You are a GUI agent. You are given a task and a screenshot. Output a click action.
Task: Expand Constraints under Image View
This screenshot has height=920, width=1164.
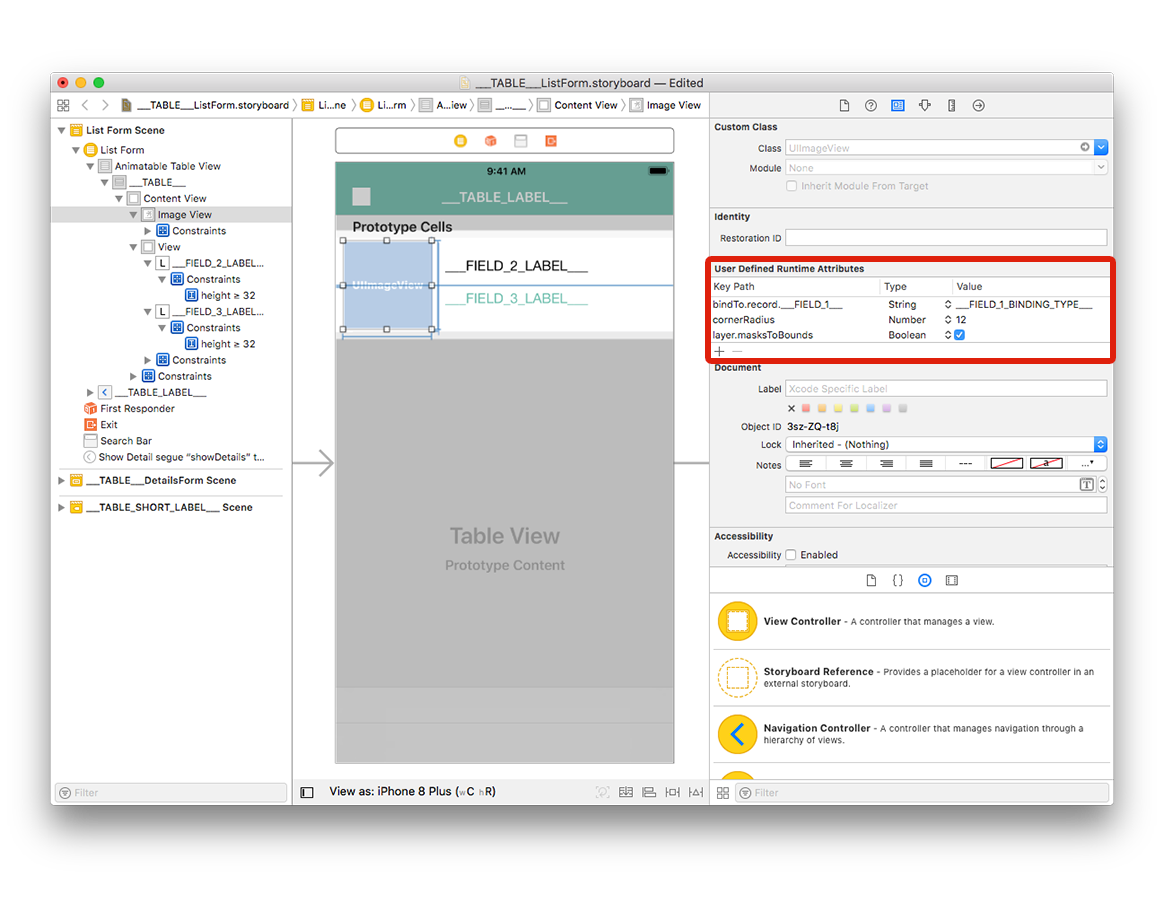pyautogui.click(x=148, y=231)
